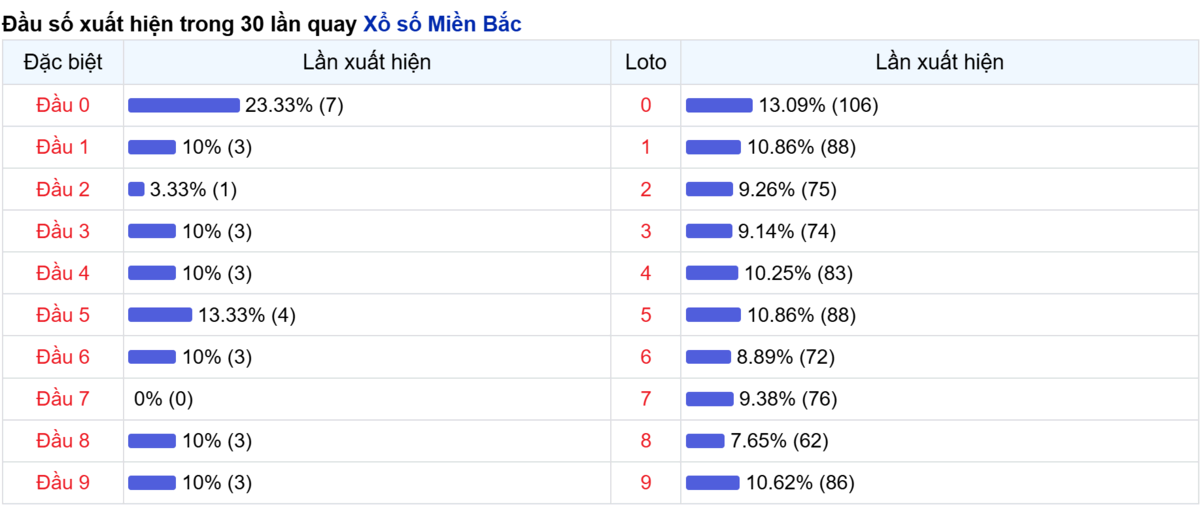Image resolution: width=1200 pixels, height=507 pixels.
Task: Select the Đầu 9 row label
Action: 63,483
